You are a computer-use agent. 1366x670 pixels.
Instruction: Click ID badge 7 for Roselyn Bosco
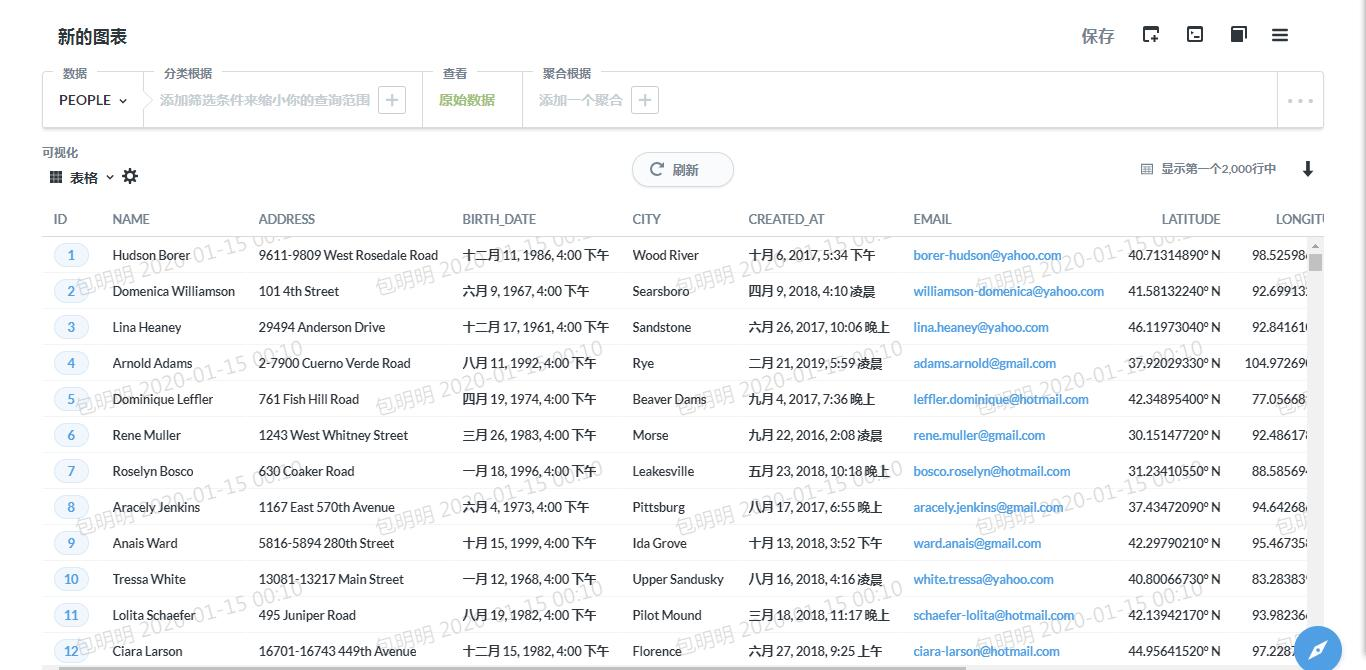(x=71, y=471)
